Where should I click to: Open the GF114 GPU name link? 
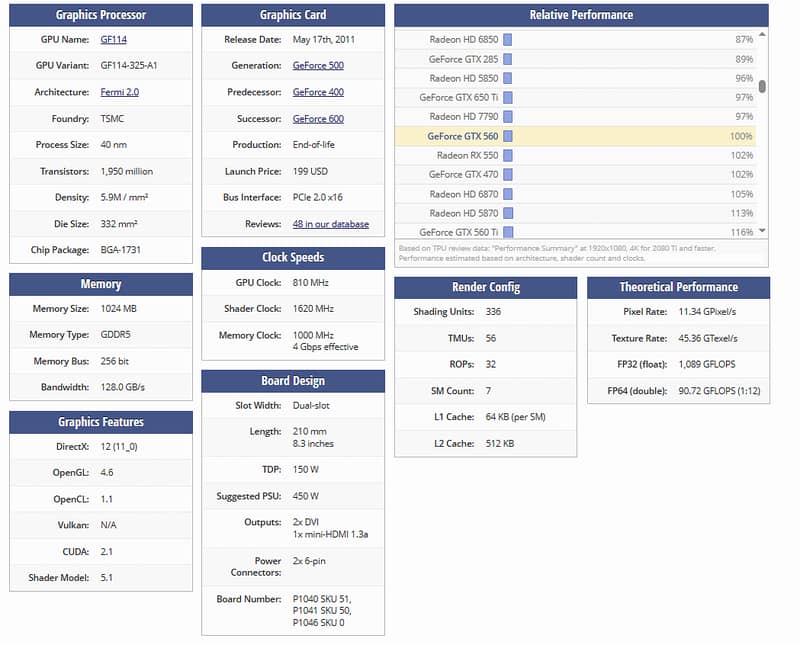pos(113,39)
